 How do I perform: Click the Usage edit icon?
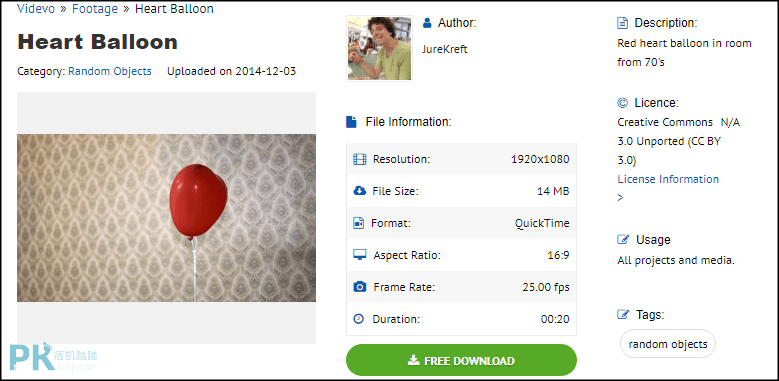623,240
